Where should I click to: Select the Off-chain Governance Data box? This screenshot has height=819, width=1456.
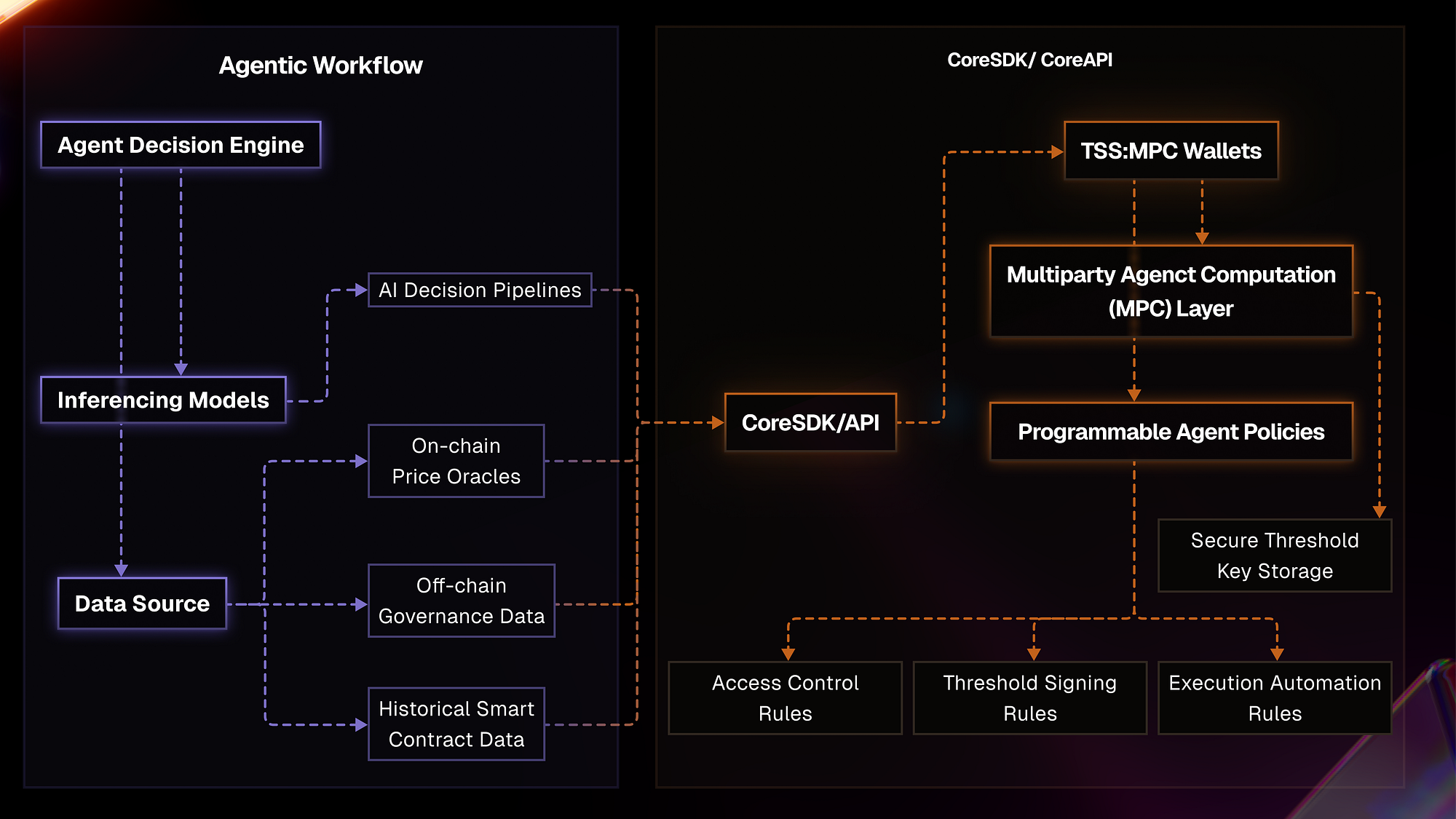point(462,601)
